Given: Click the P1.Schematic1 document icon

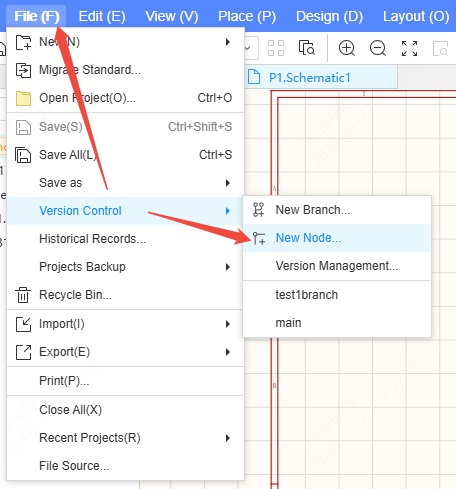Looking at the screenshot, I should [254, 77].
